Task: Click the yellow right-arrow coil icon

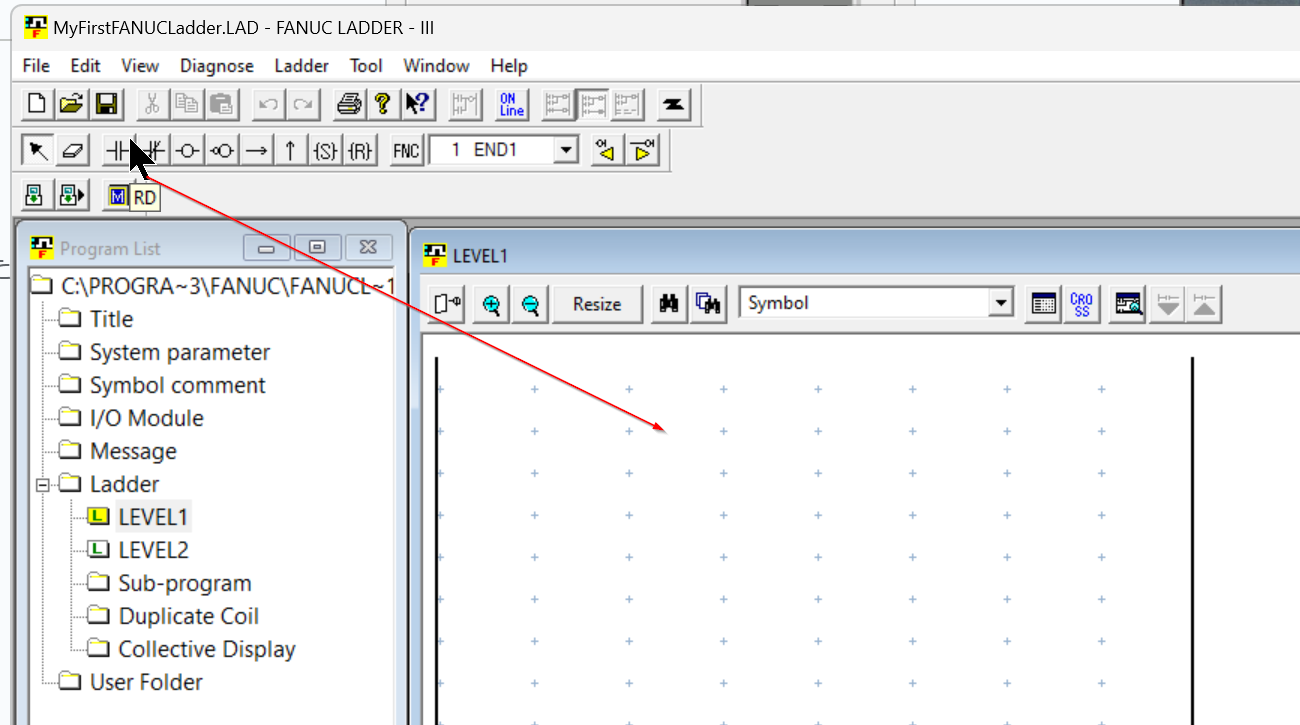Action: (641, 150)
